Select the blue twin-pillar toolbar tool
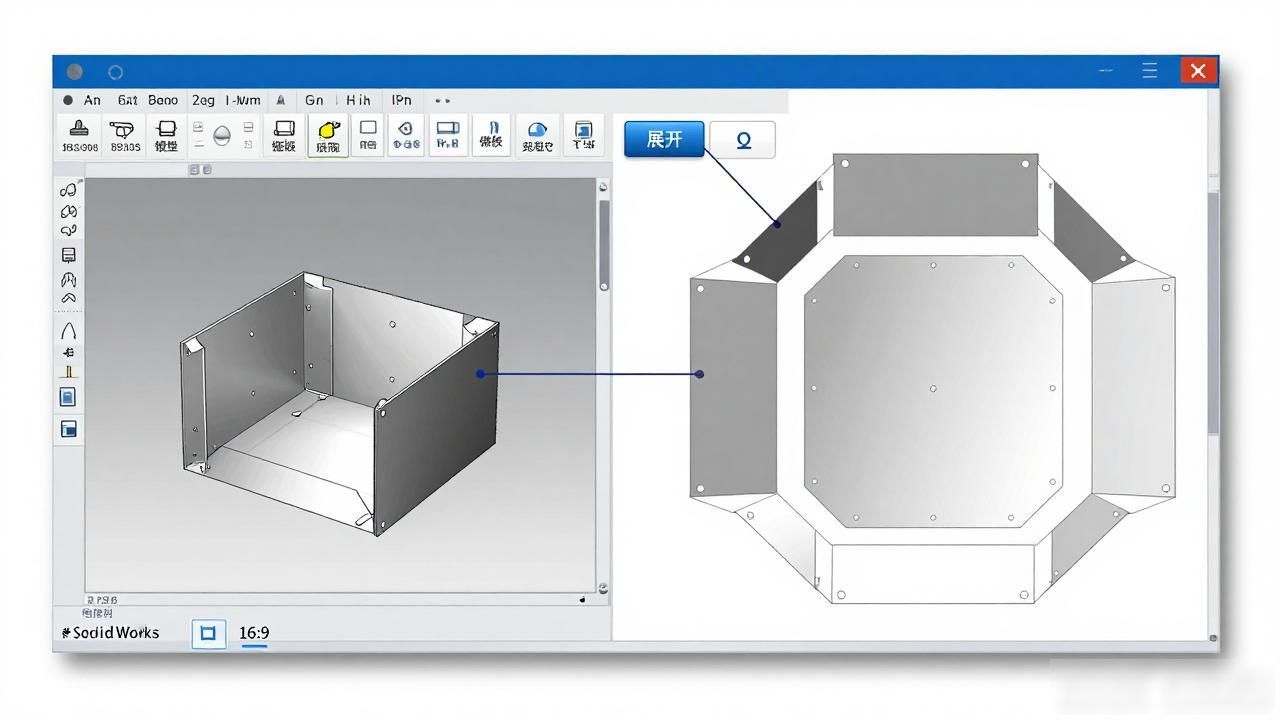The image size is (1280, 720). click(x=491, y=135)
